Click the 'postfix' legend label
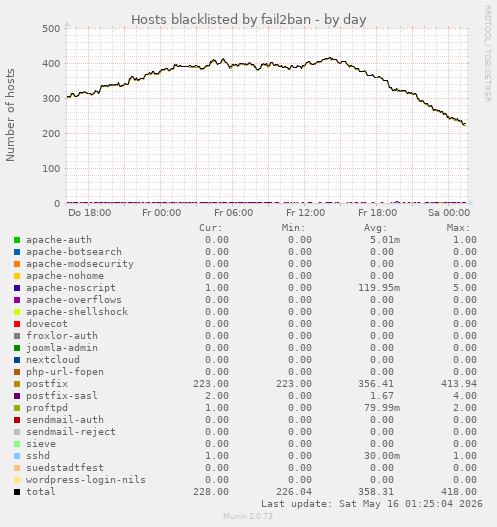This screenshot has height=527, width=497. click(x=47, y=384)
